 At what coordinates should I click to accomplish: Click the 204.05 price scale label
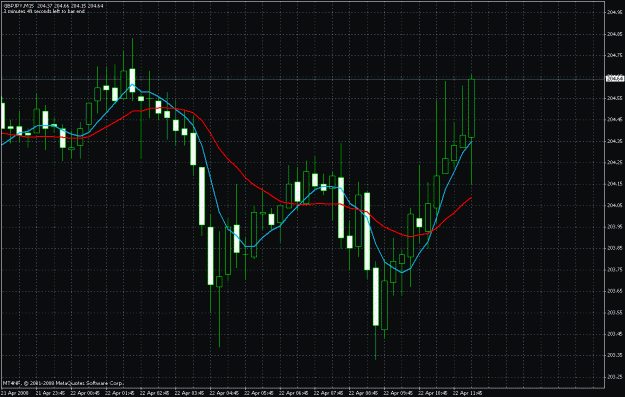click(615, 205)
